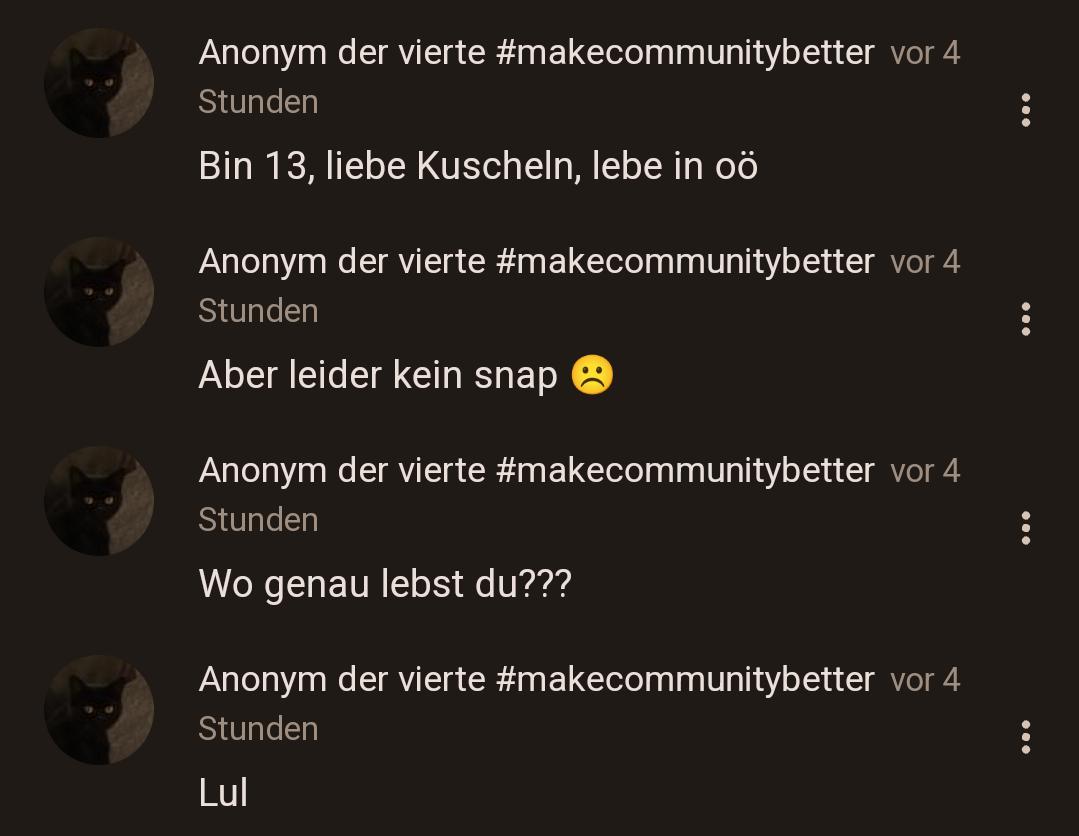
Task: Select "Stunden" timestamp above "Wo genau lebst du???"
Action: pos(258,520)
